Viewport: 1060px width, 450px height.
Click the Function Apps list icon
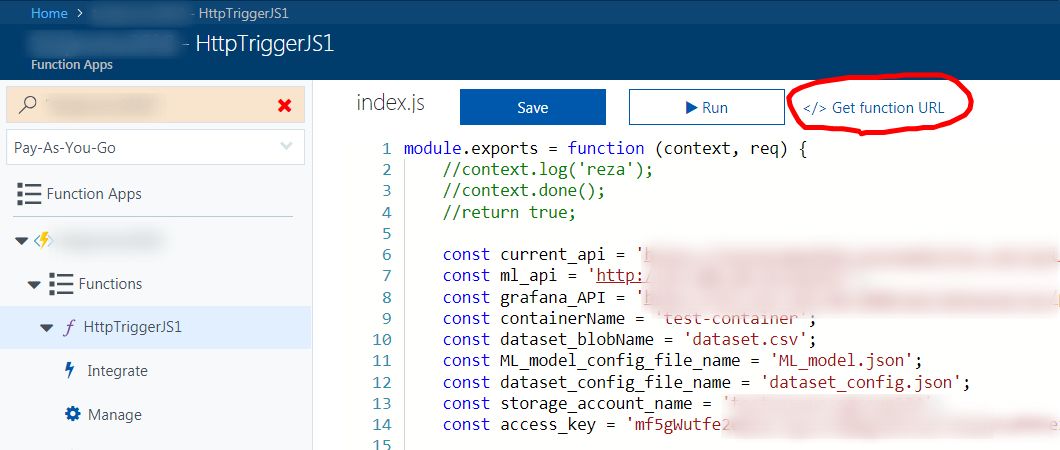click(29, 194)
